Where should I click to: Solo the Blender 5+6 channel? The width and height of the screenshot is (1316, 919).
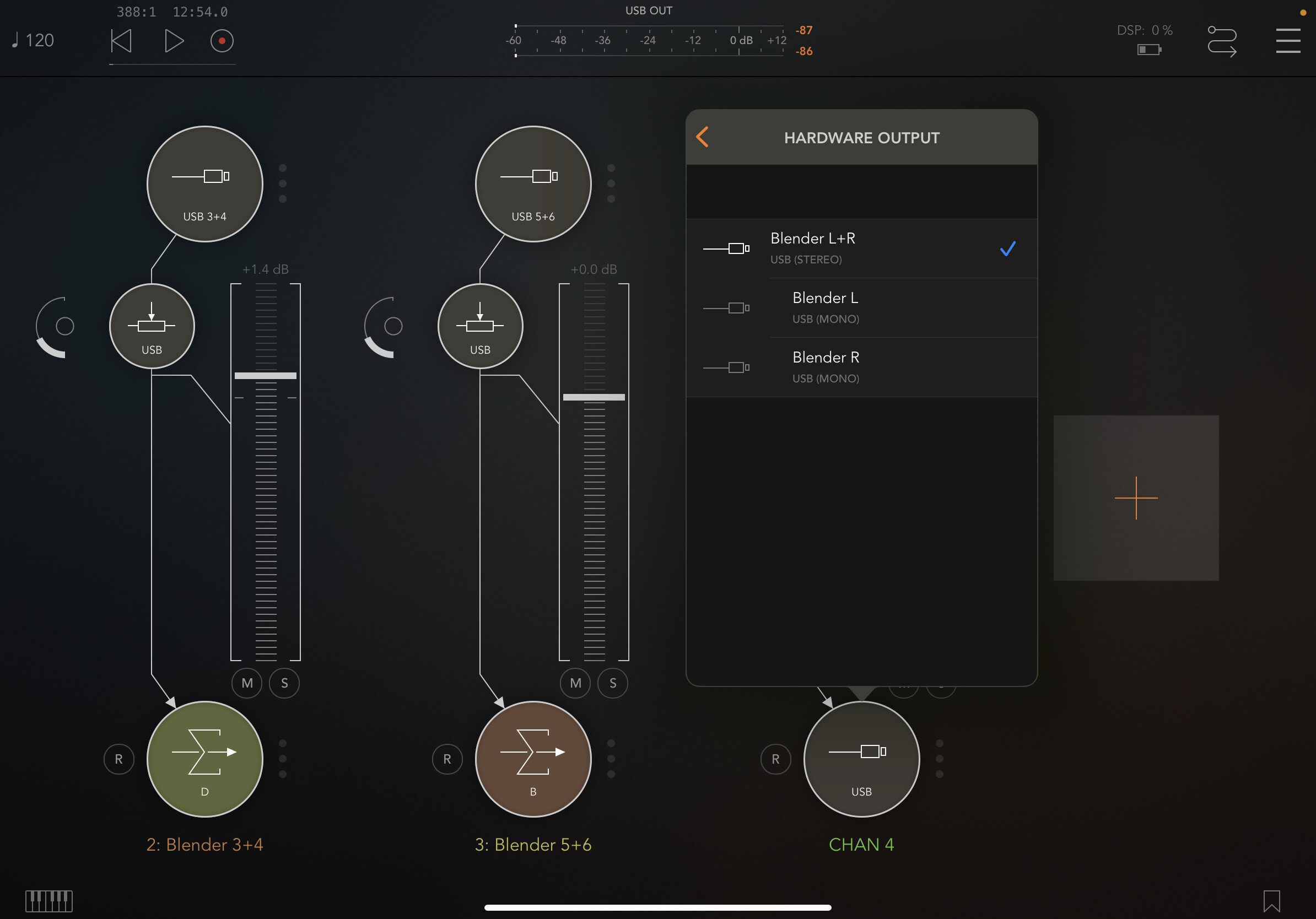613,683
